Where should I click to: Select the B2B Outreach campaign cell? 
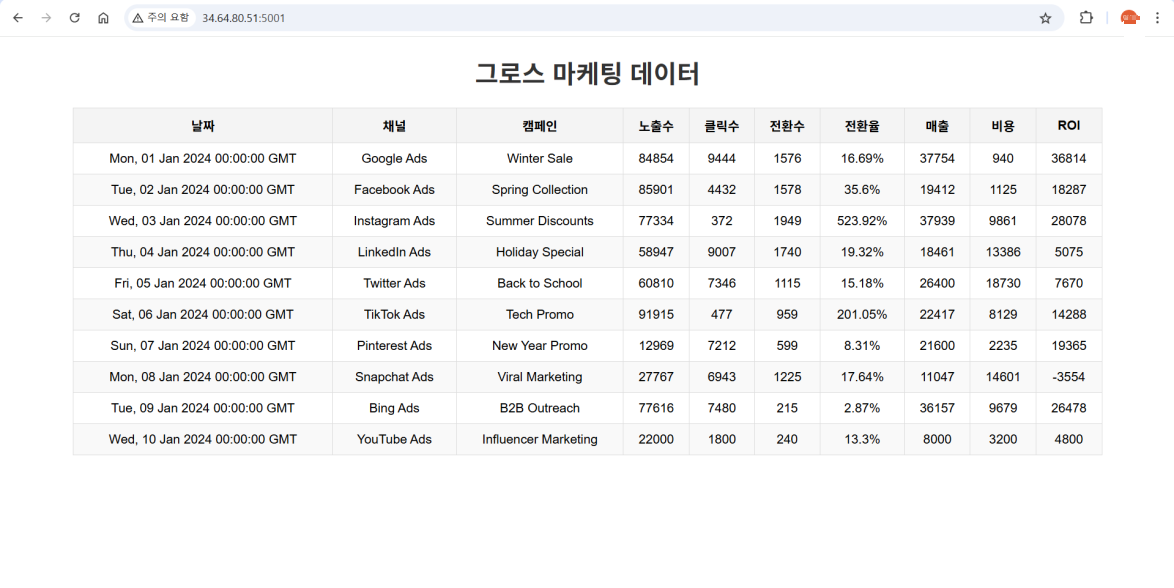click(x=540, y=408)
